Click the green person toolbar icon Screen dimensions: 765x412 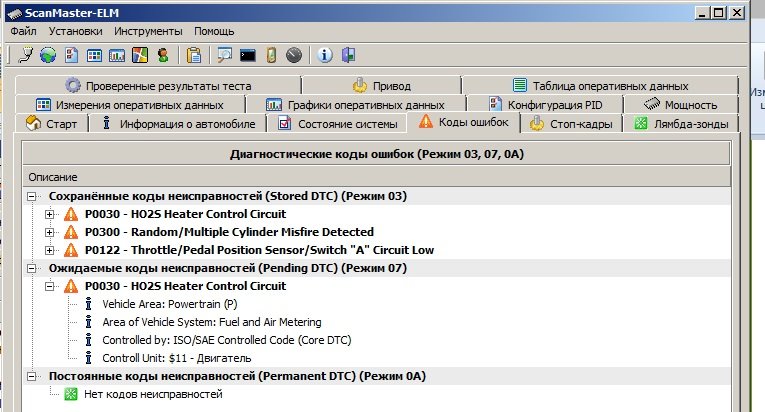[x=161, y=54]
